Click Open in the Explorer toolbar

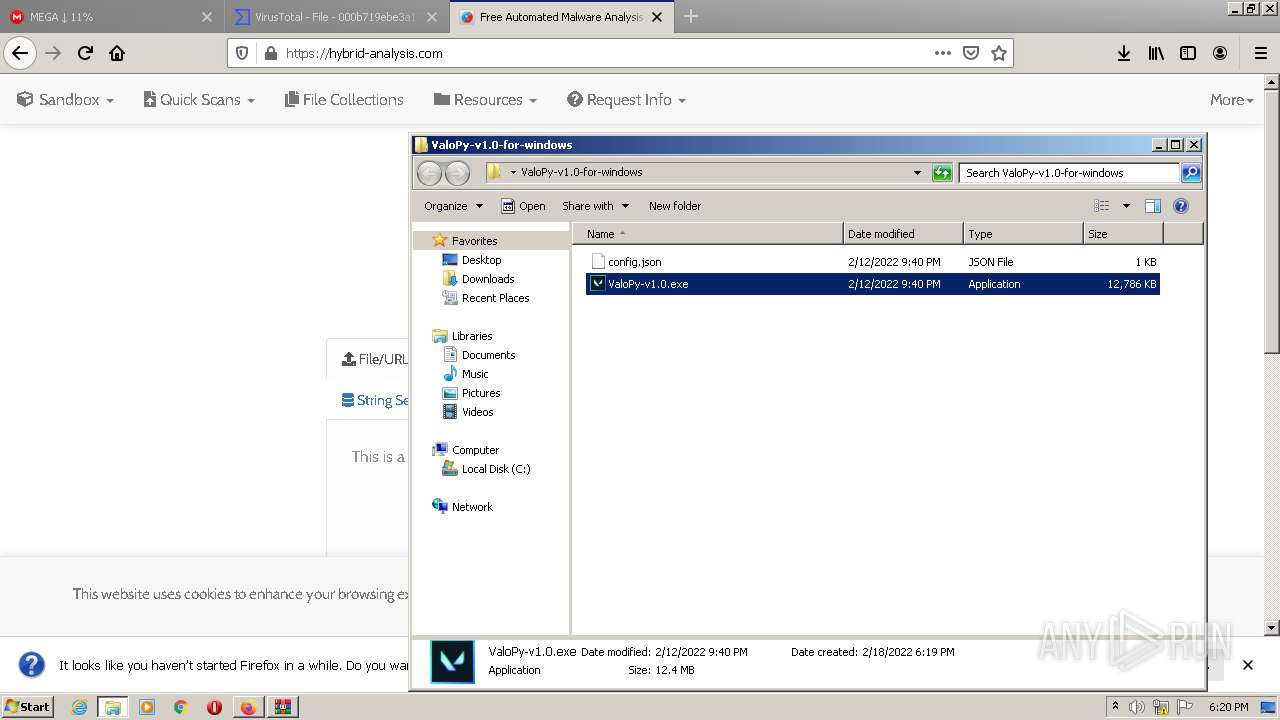523,206
